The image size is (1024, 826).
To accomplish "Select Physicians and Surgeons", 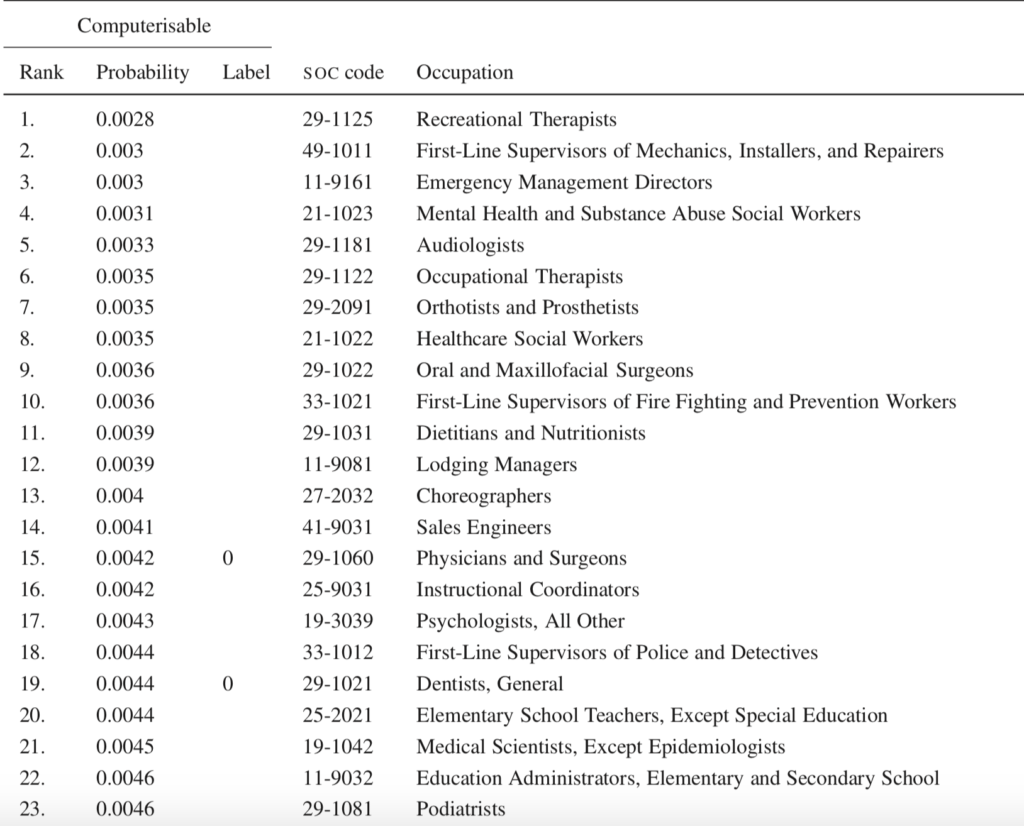I will click(522, 559).
